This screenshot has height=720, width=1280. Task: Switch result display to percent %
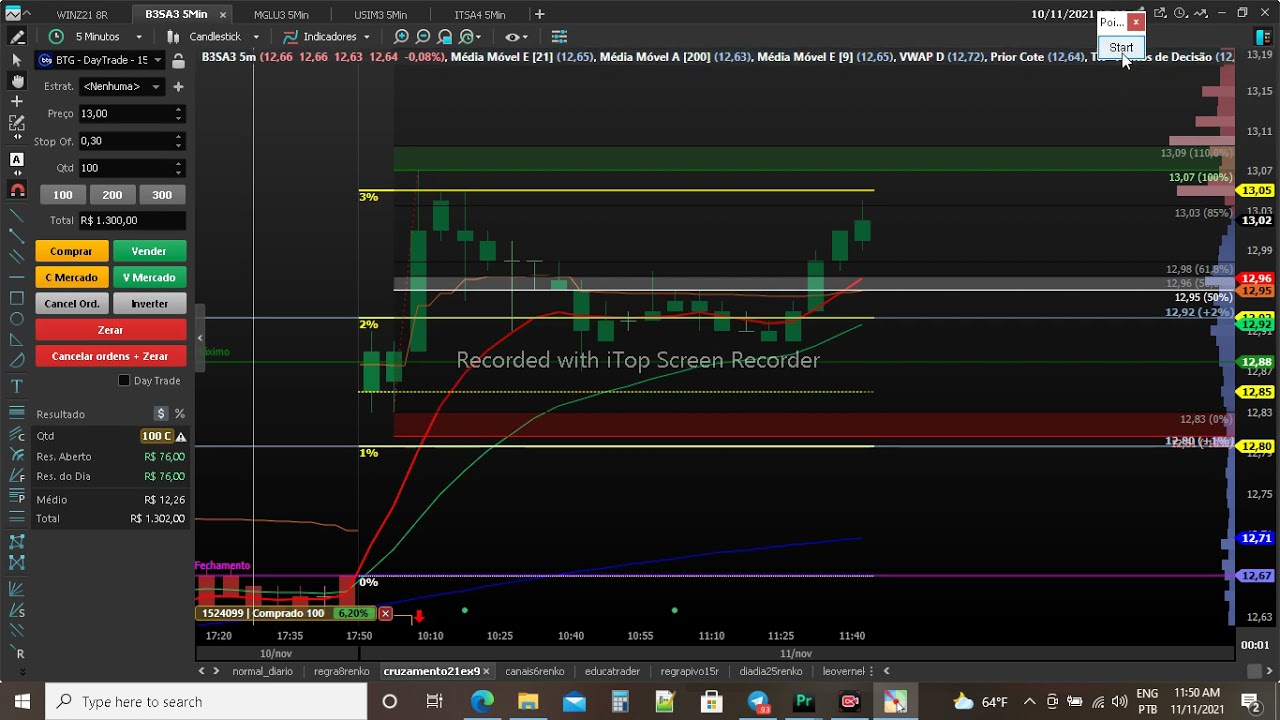point(180,414)
